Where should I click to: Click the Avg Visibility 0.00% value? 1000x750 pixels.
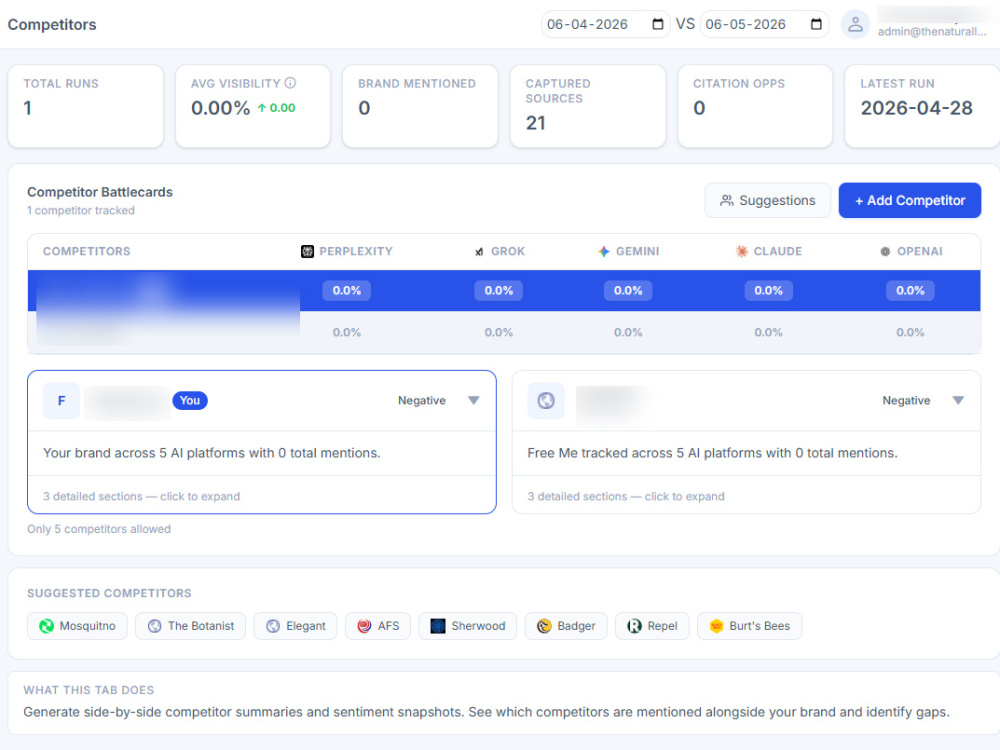[221, 108]
